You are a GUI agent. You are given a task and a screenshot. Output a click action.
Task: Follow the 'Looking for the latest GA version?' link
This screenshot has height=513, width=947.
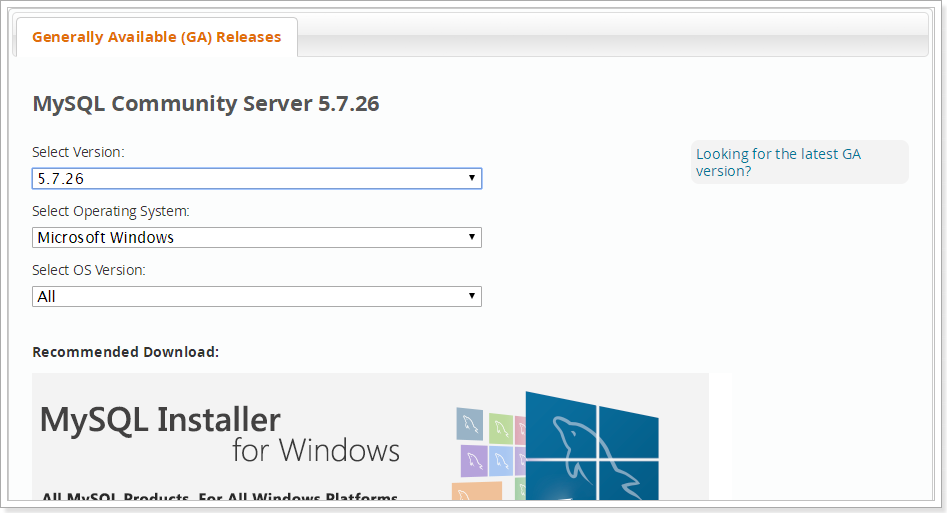pos(778,162)
